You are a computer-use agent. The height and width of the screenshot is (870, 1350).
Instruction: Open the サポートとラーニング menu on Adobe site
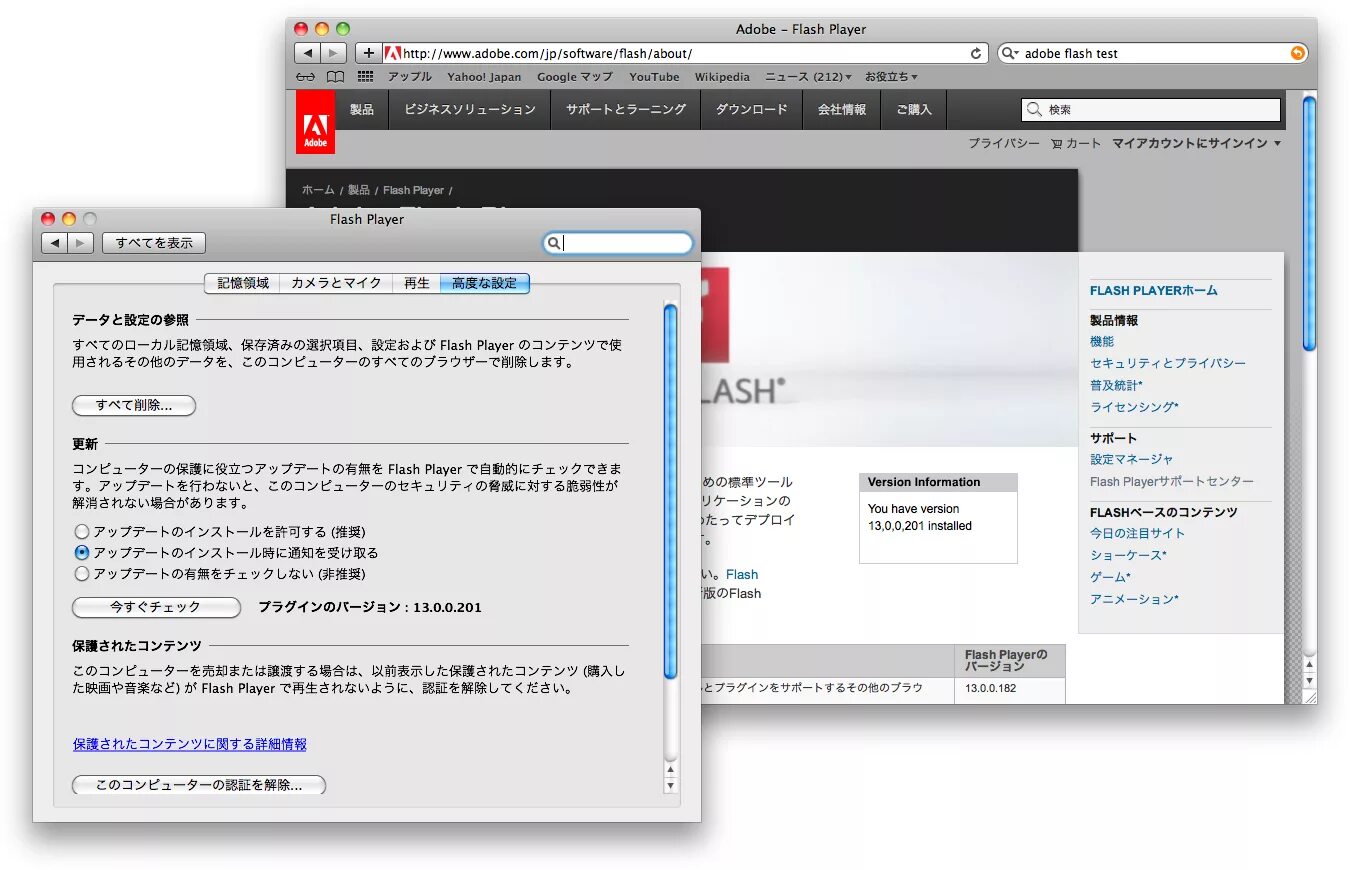coord(626,110)
